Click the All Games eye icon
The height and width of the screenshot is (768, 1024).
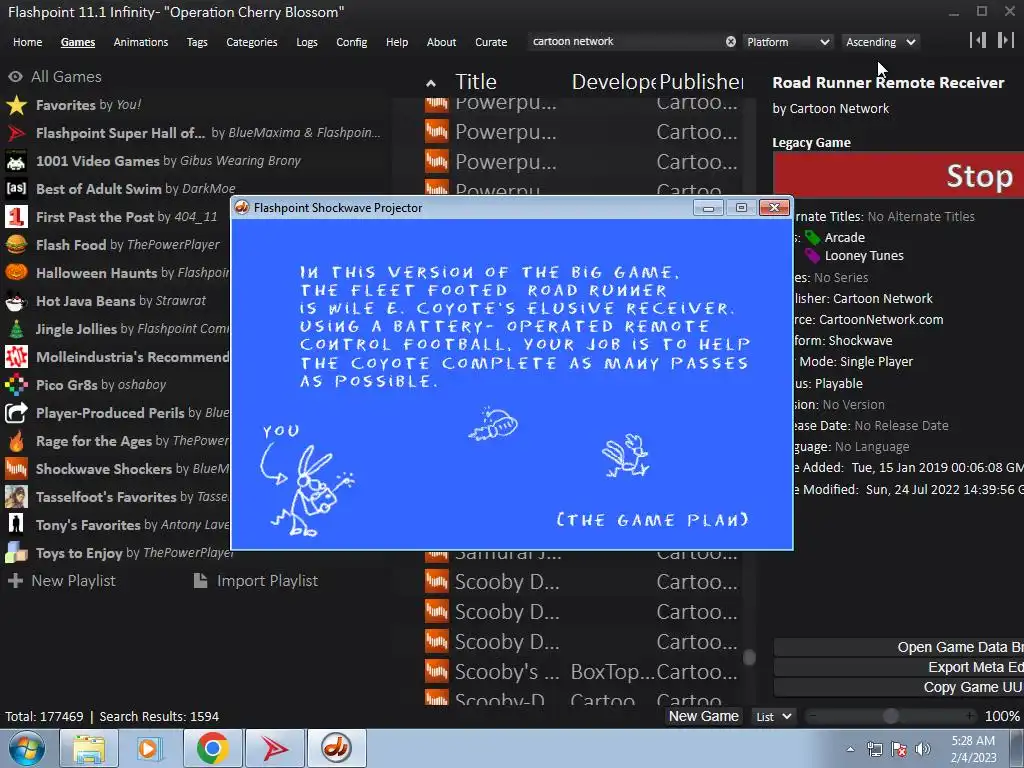click(x=15, y=76)
